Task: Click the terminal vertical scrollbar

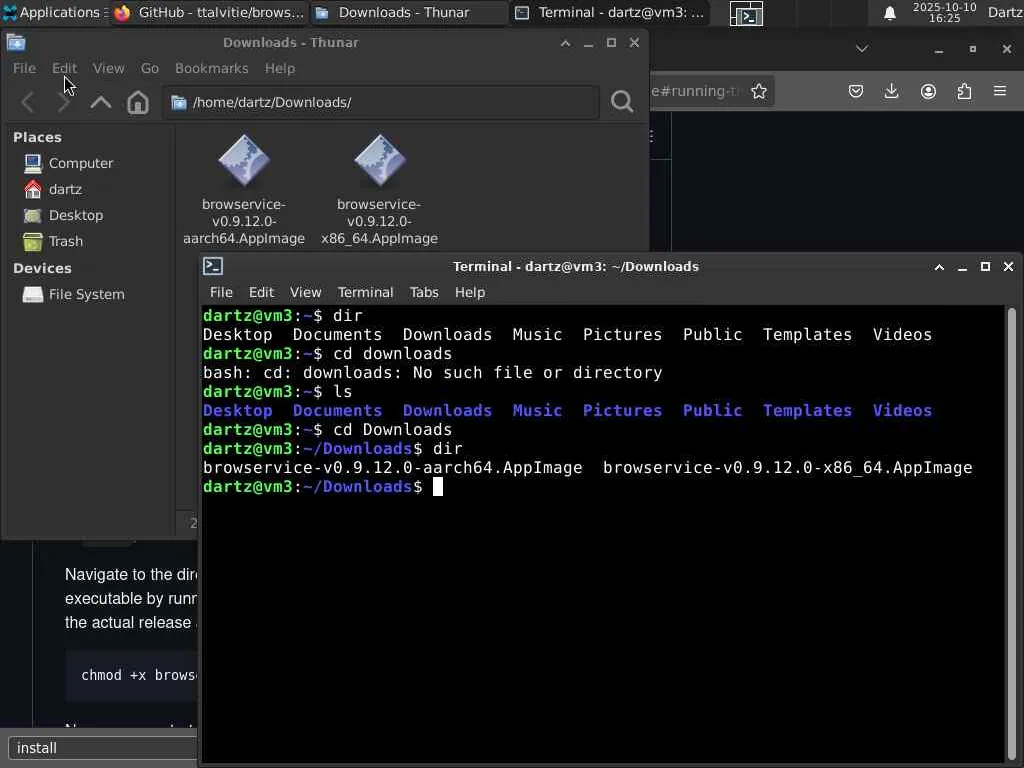Action: pyautogui.click(x=1012, y=534)
